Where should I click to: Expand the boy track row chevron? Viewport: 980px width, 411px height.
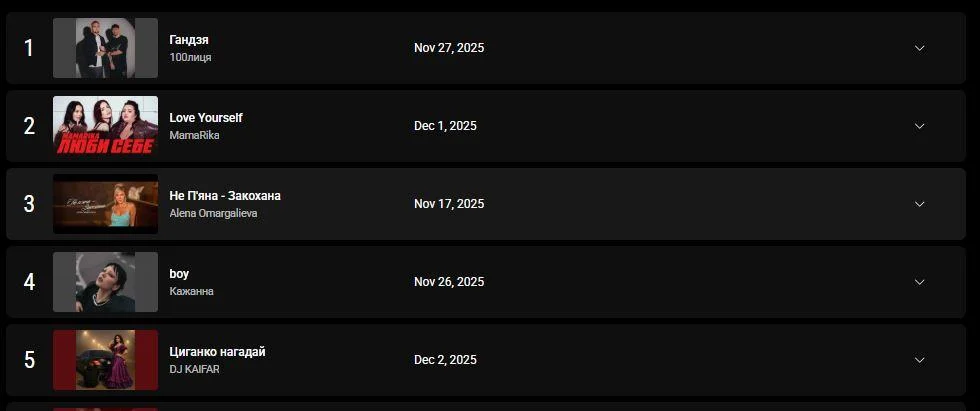[919, 282]
